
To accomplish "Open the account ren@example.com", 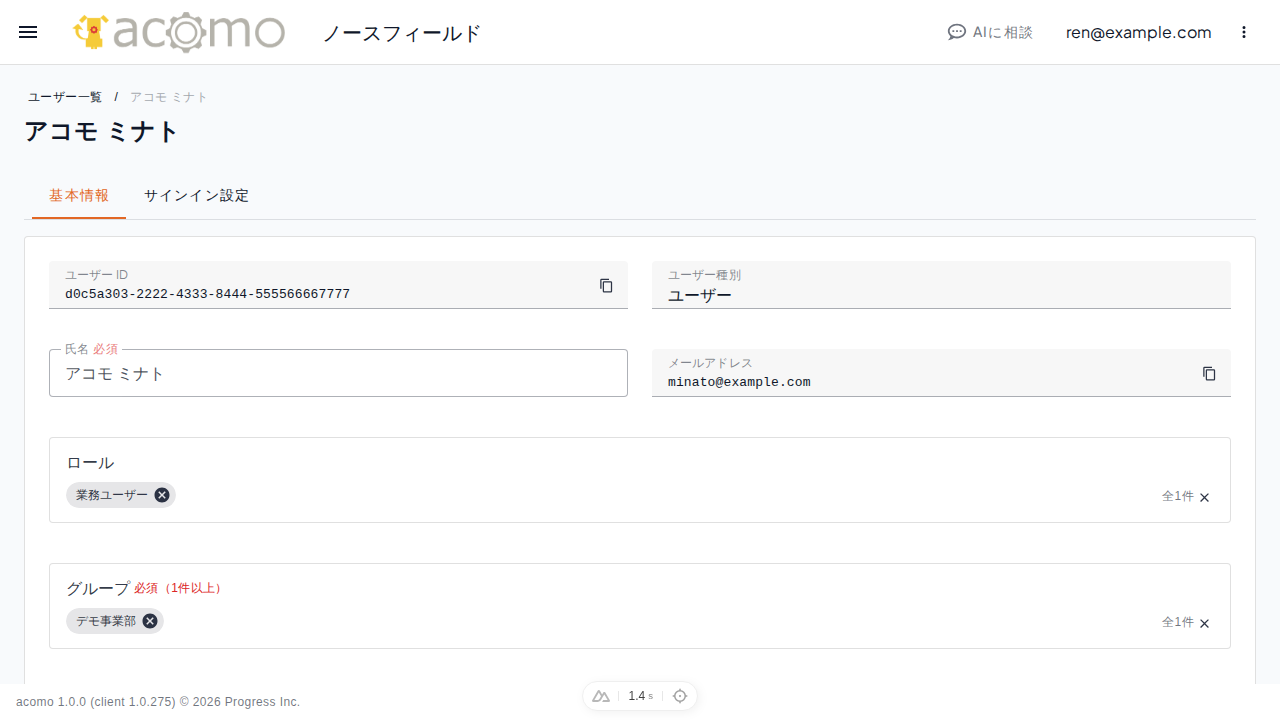I will click(1139, 32).
